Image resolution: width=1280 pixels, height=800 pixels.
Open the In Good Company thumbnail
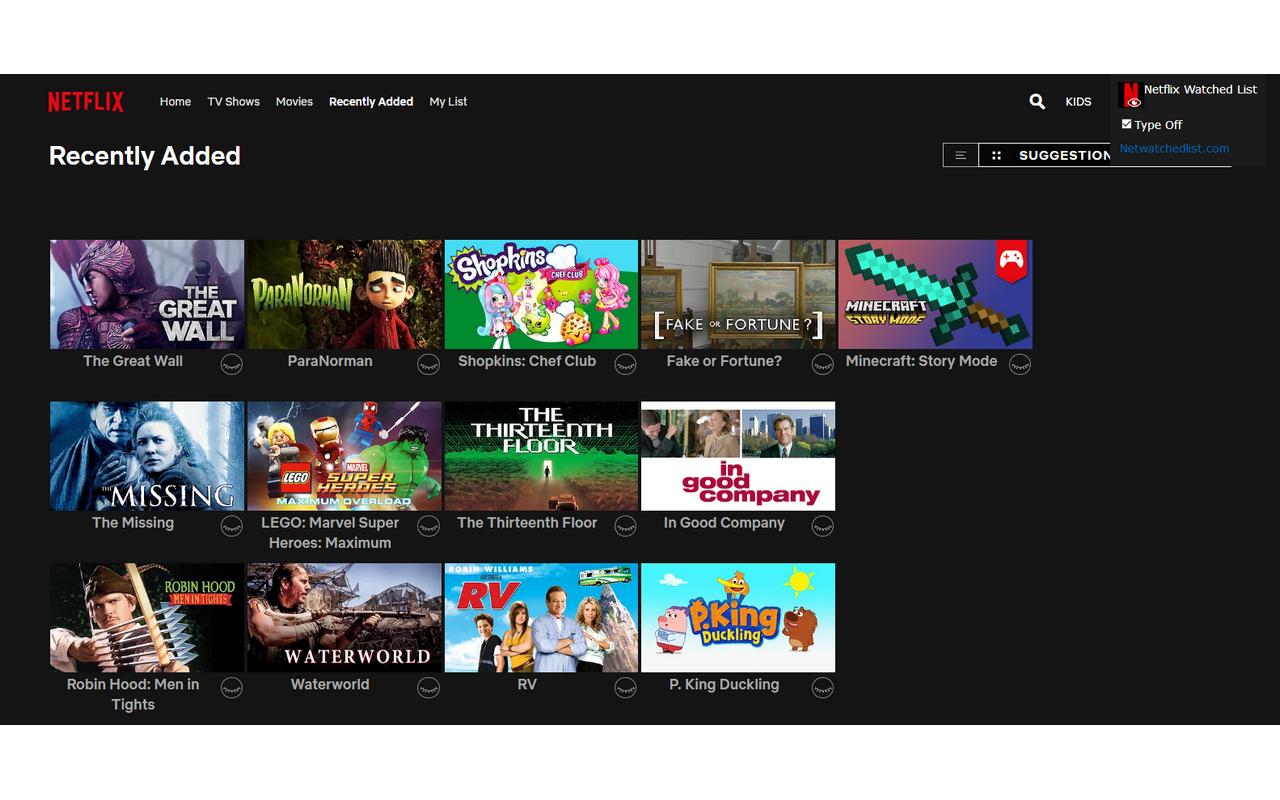pos(738,456)
